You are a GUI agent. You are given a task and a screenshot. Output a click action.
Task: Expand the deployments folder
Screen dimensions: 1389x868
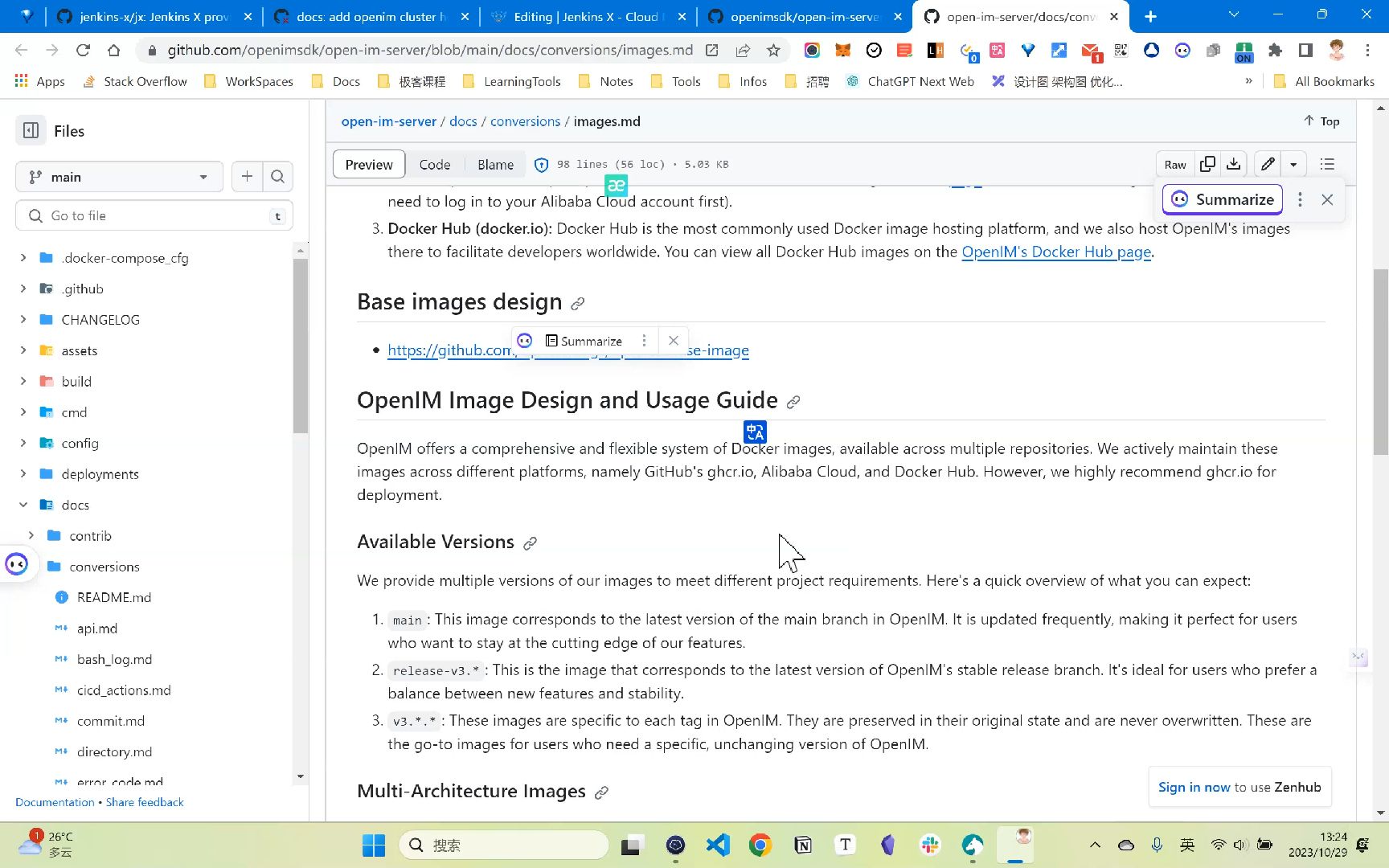coord(23,474)
